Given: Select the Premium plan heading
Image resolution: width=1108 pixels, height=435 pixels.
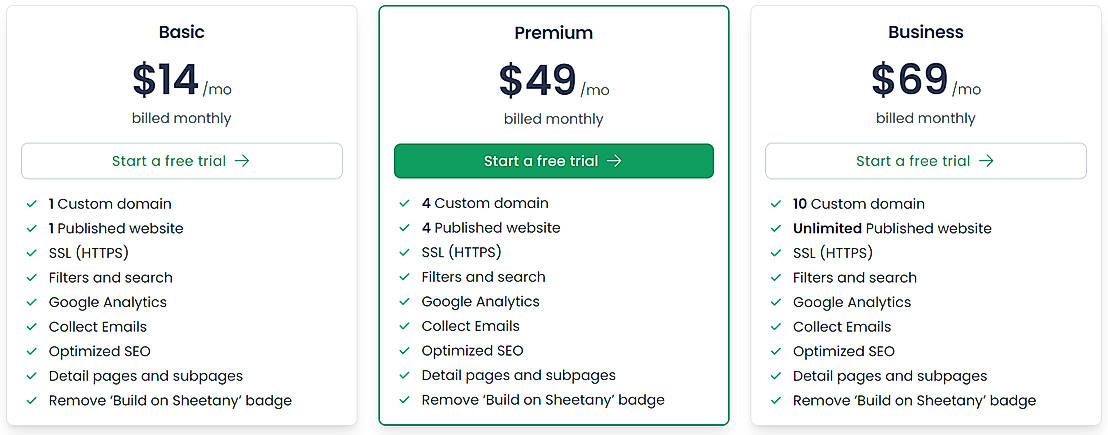Looking at the screenshot, I should (x=553, y=33).
